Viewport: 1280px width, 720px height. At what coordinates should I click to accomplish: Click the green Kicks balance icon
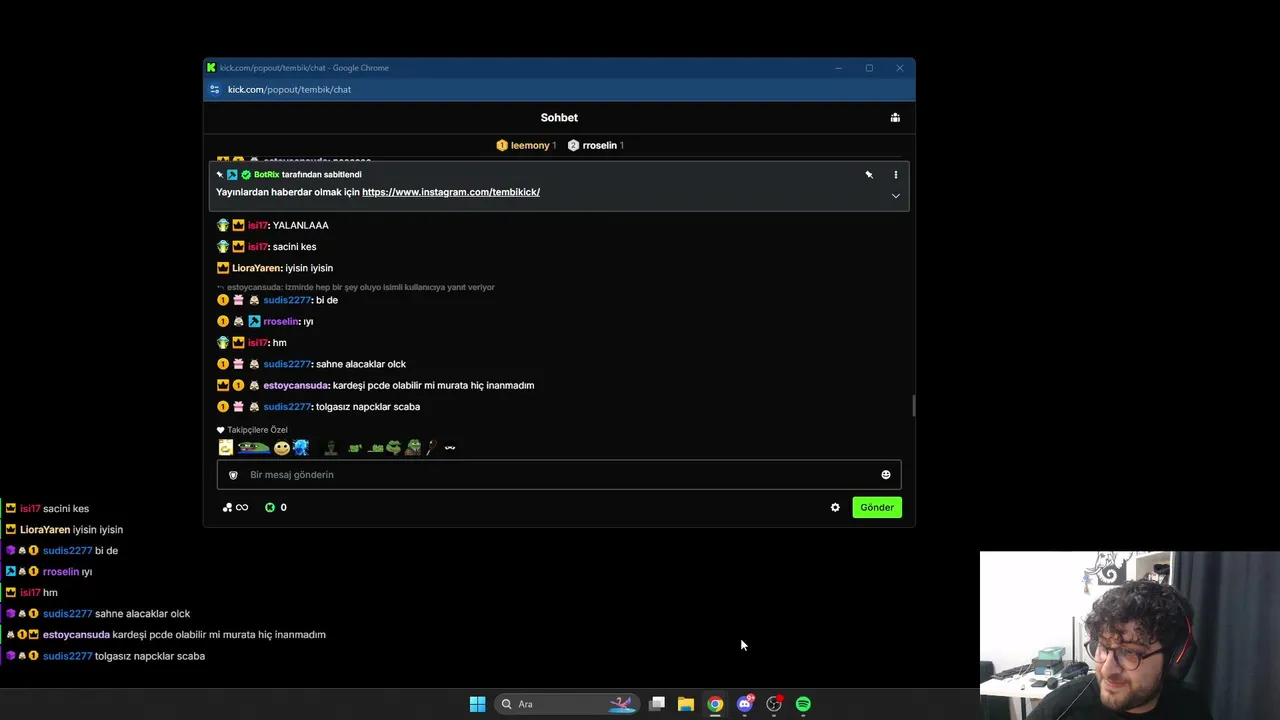270,507
